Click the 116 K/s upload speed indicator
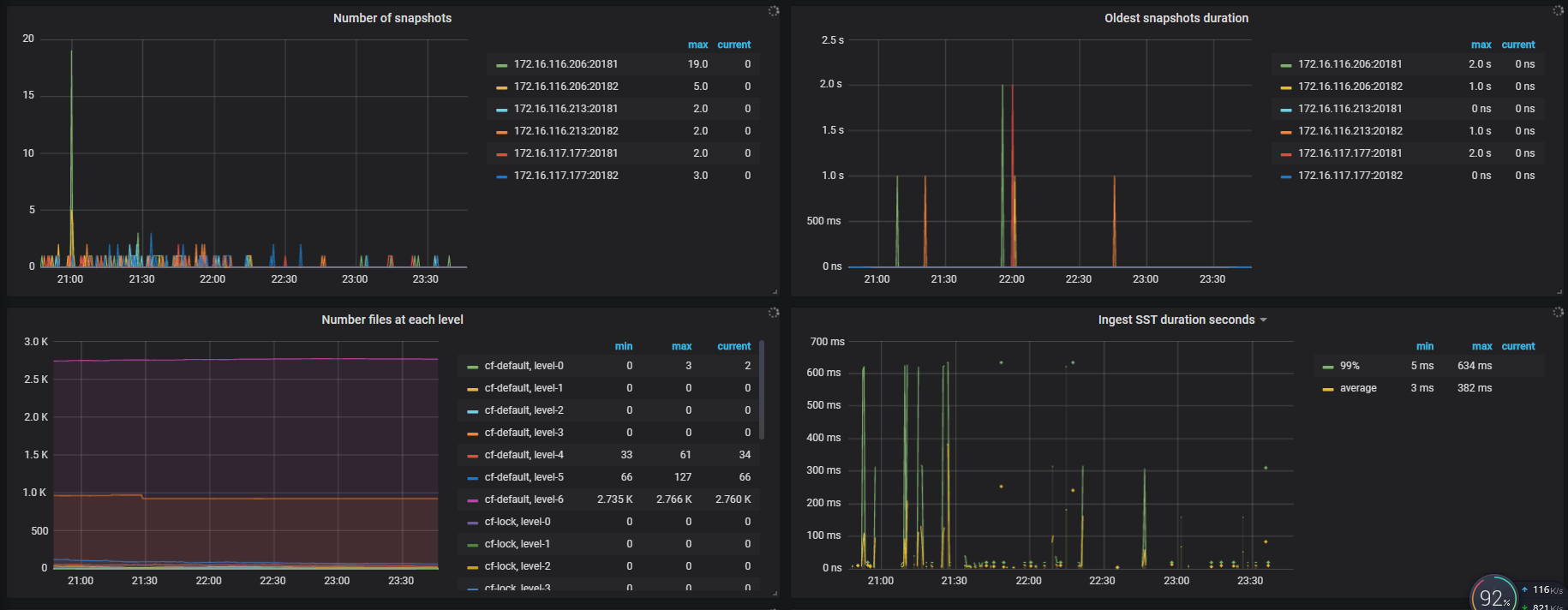 tap(1546, 589)
